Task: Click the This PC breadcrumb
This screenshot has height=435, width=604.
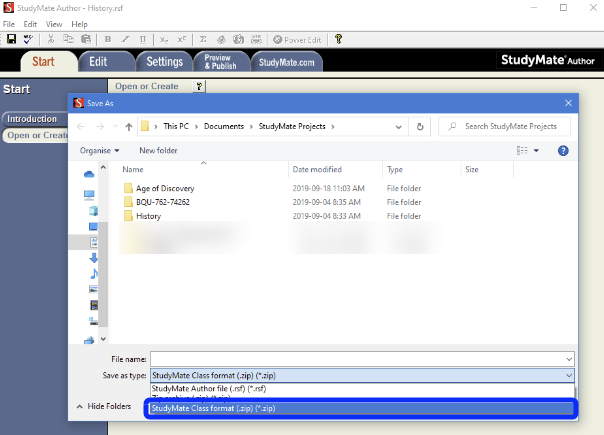Action: point(176,126)
